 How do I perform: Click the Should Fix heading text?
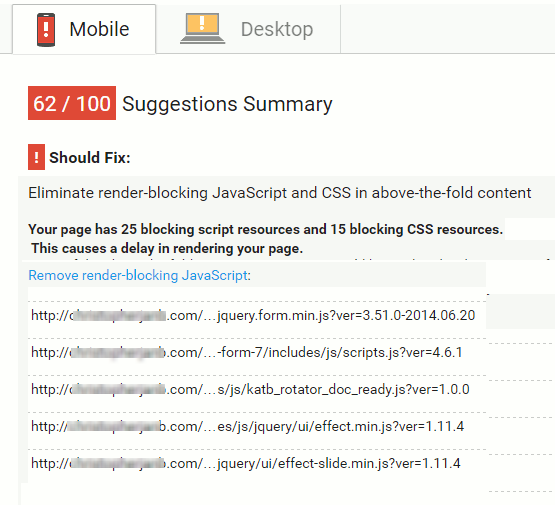(x=90, y=157)
